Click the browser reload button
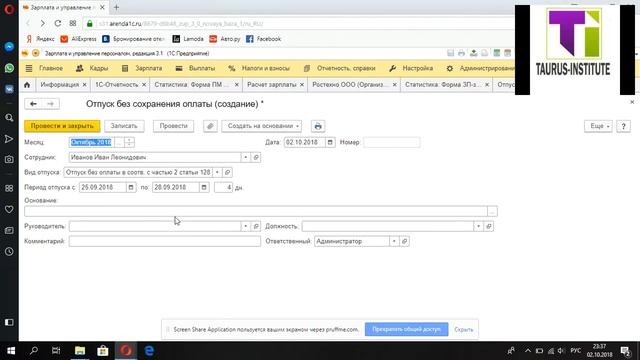Screen dimensions: 640x360 click(58, 24)
